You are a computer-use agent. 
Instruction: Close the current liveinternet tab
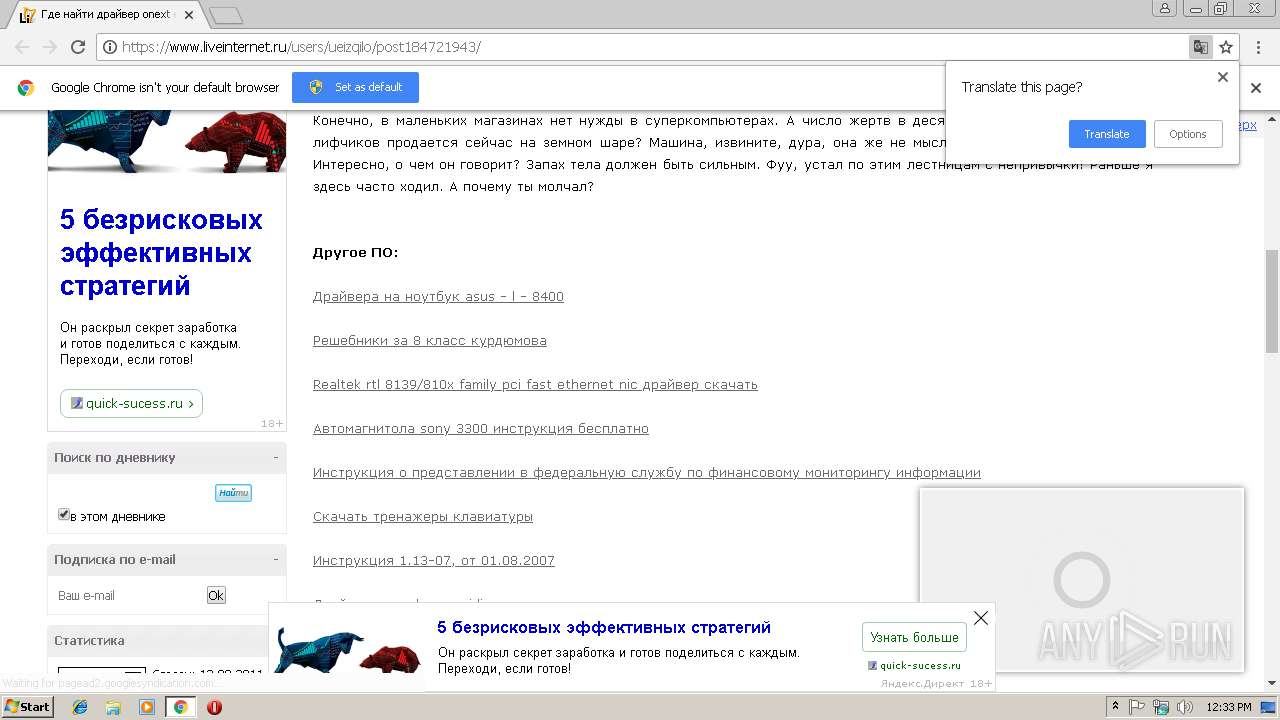pos(189,15)
